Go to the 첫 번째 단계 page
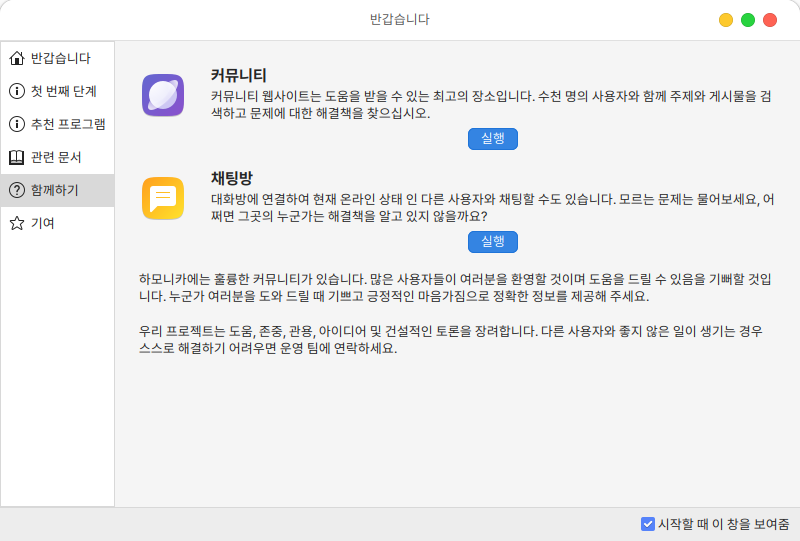800x541 pixels. tap(57, 91)
